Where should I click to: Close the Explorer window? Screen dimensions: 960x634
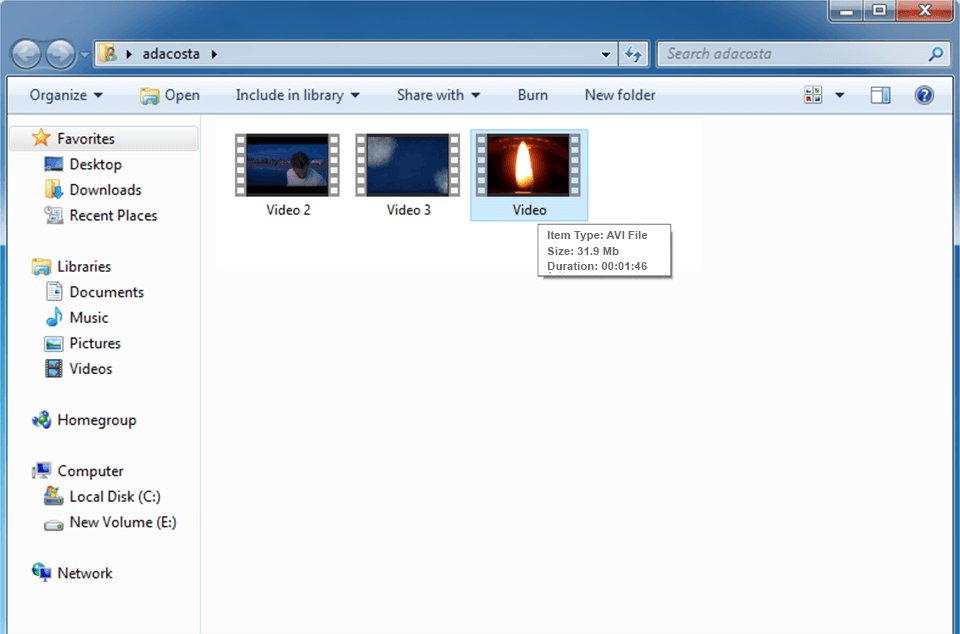click(924, 10)
